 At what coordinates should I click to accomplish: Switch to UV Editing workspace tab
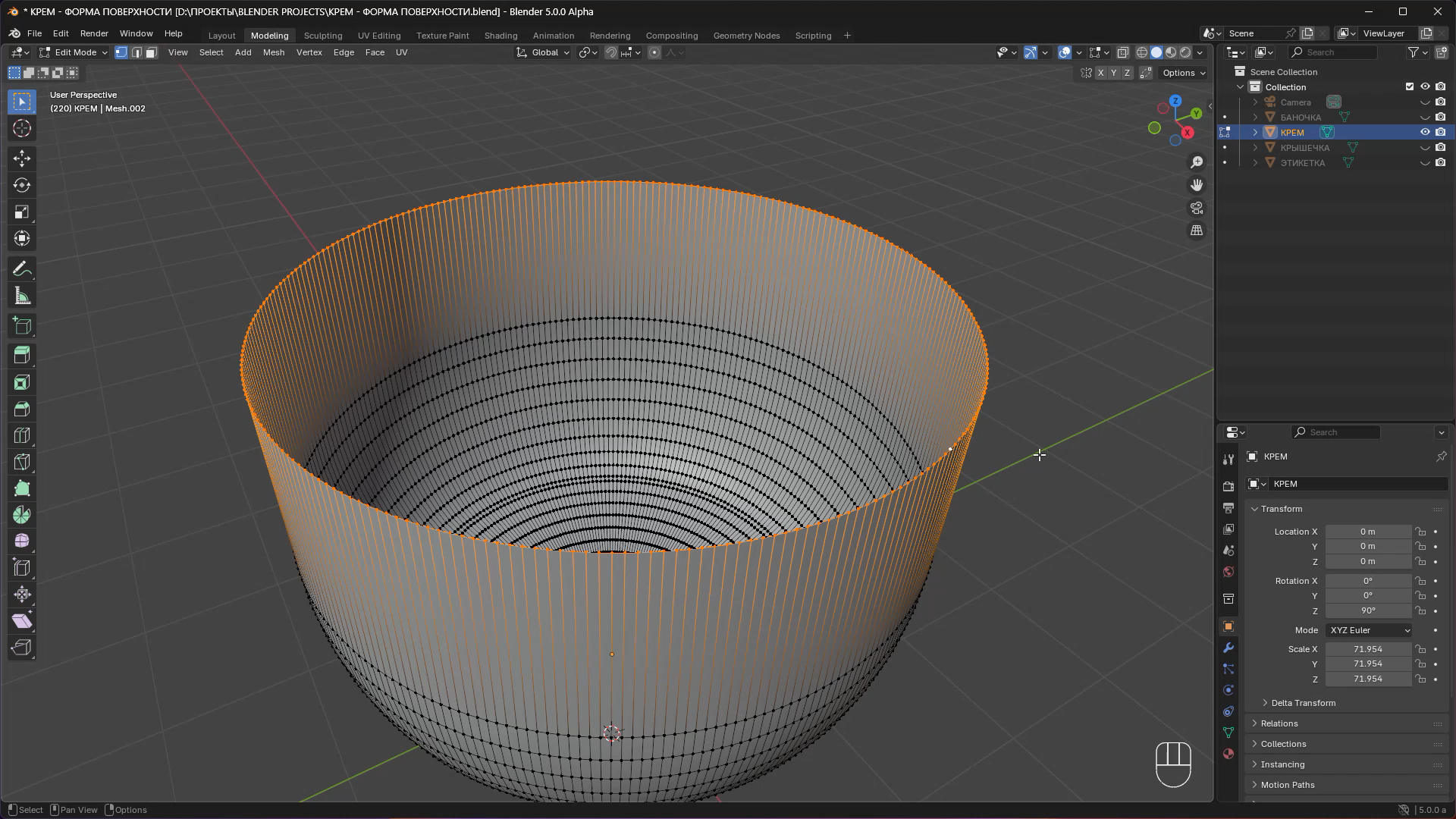pyautogui.click(x=379, y=36)
